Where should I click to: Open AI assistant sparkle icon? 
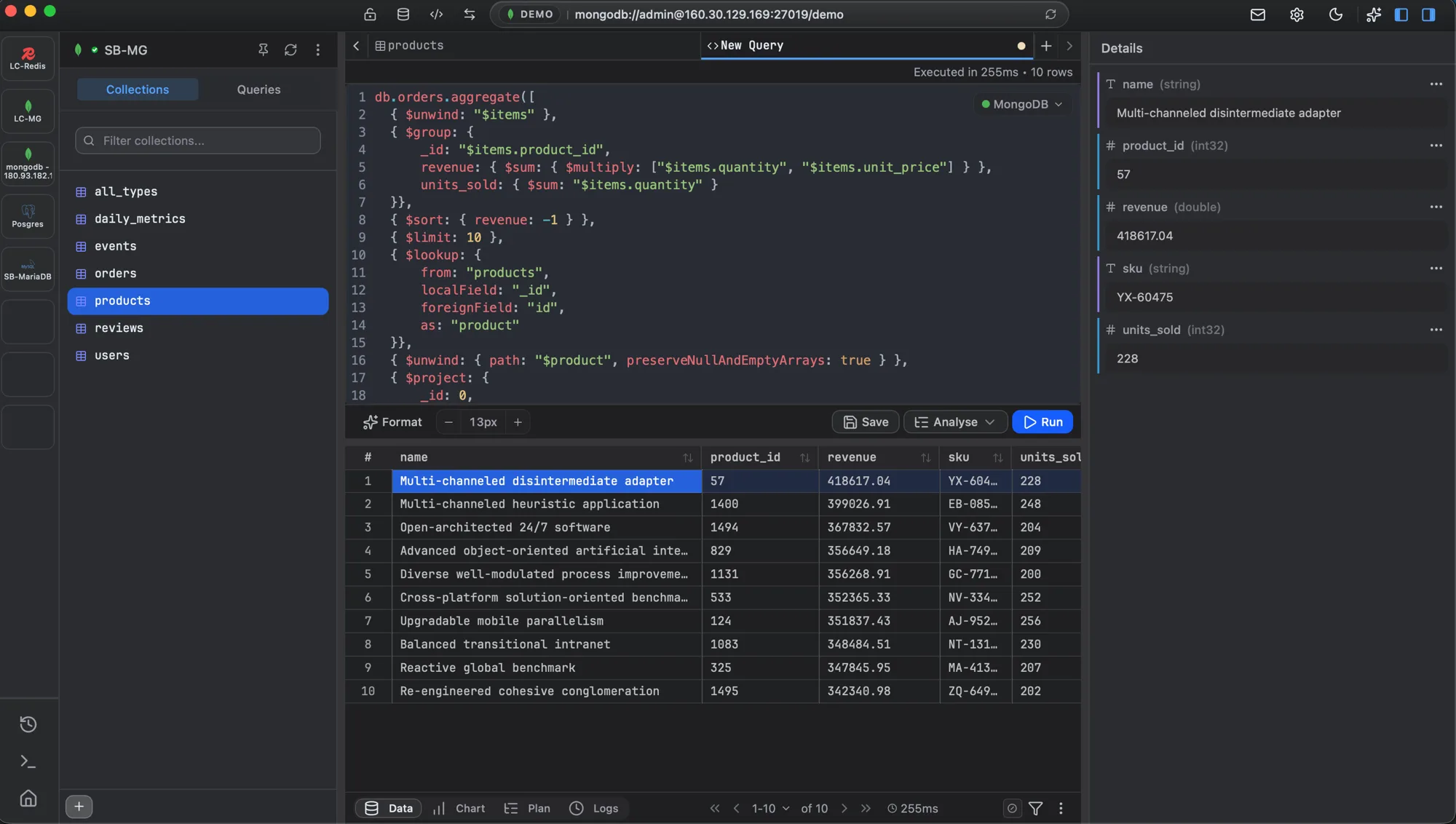coord(1374,15)
